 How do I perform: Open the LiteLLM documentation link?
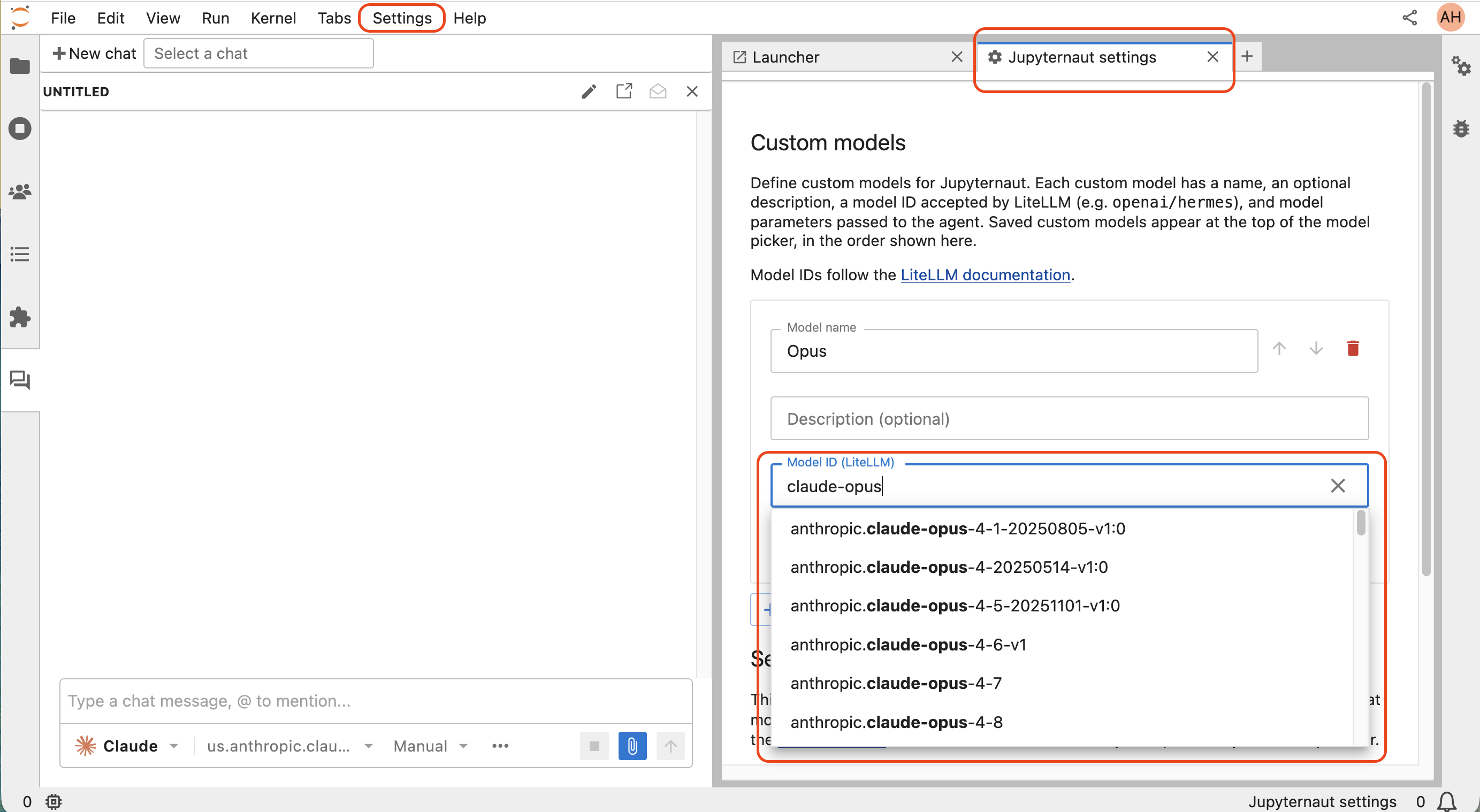(x=985, y=275)
